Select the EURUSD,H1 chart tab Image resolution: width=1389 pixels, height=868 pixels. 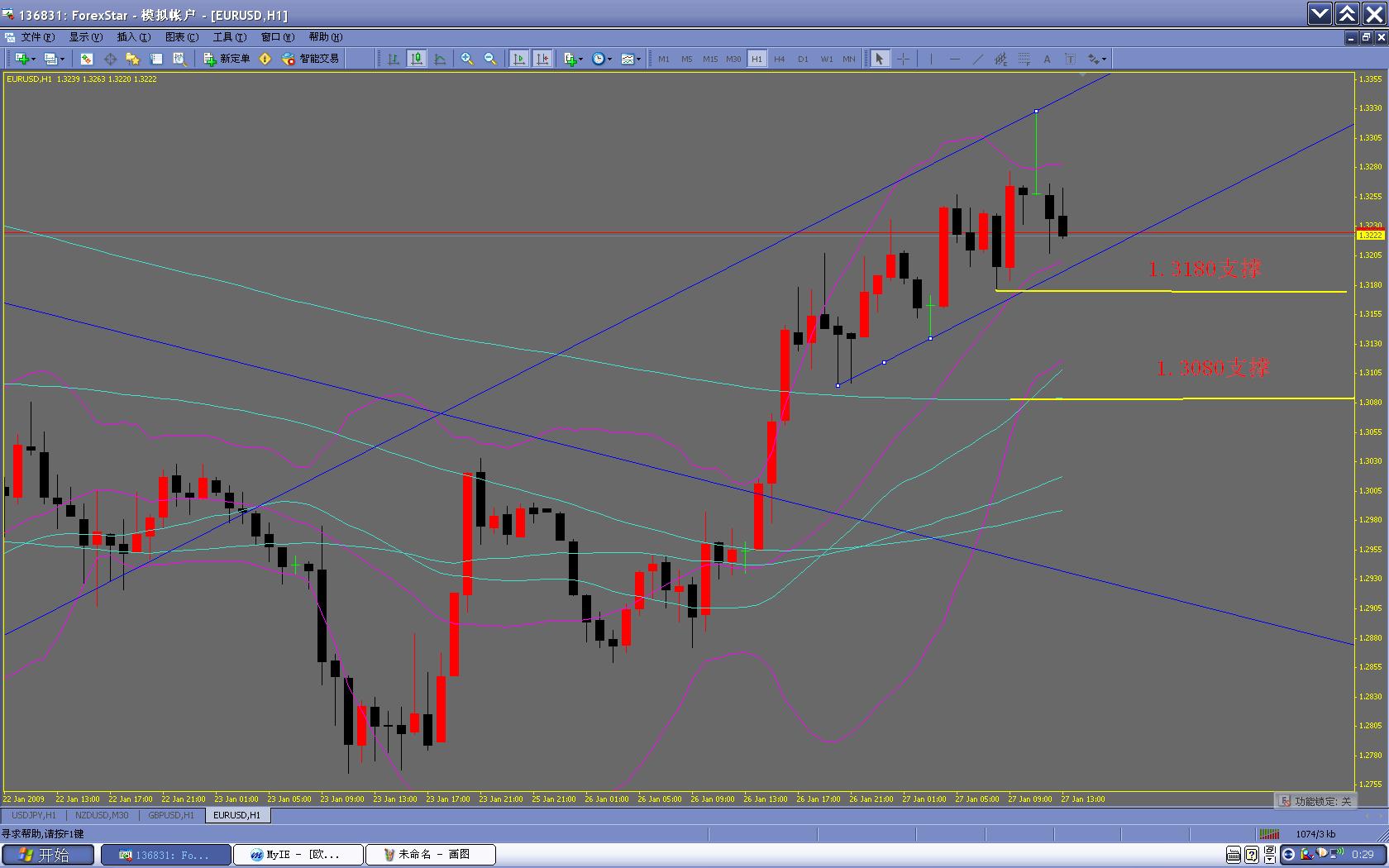point(236,815)
